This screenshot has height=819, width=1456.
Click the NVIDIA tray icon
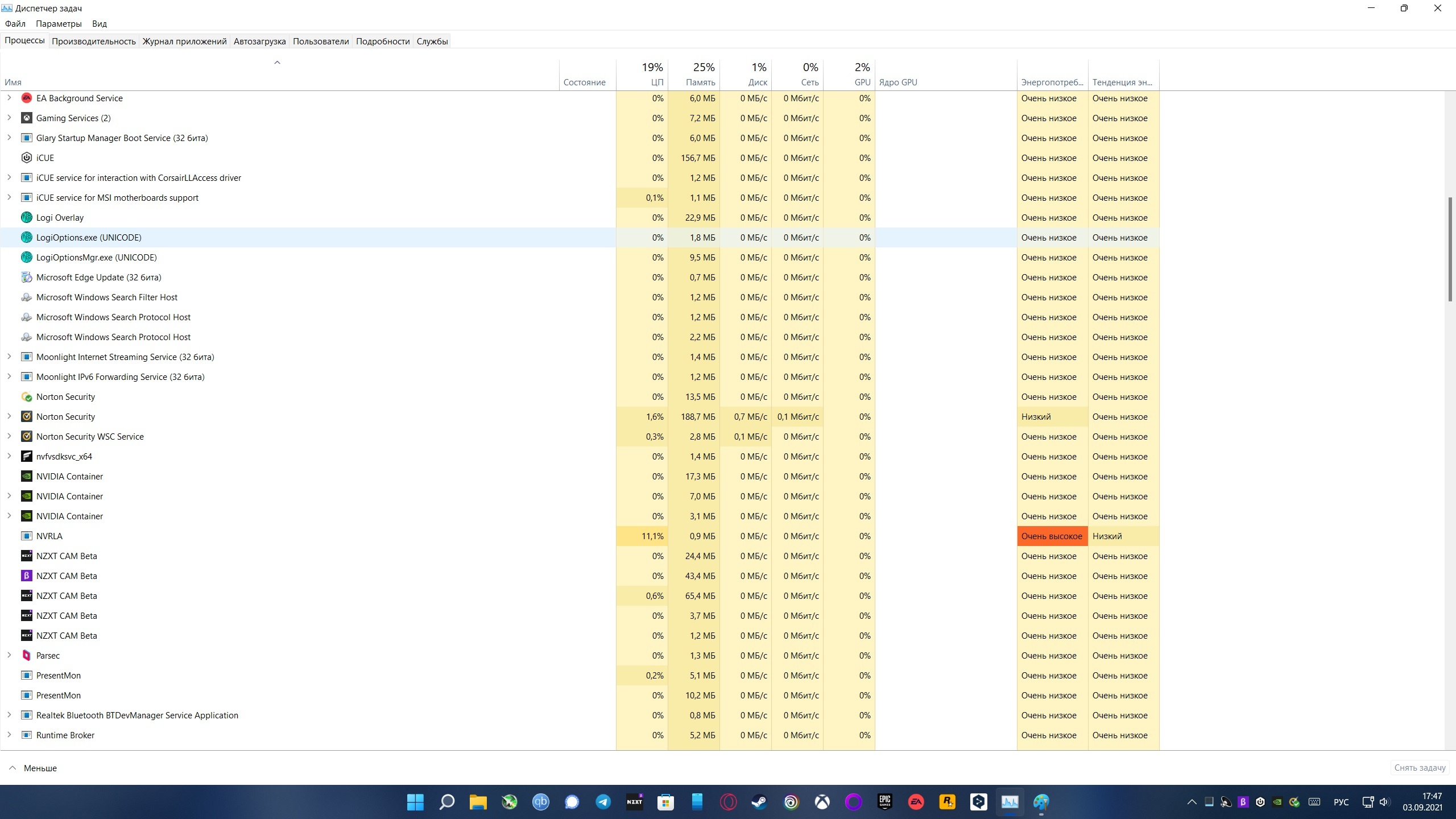pos(1277,802)
